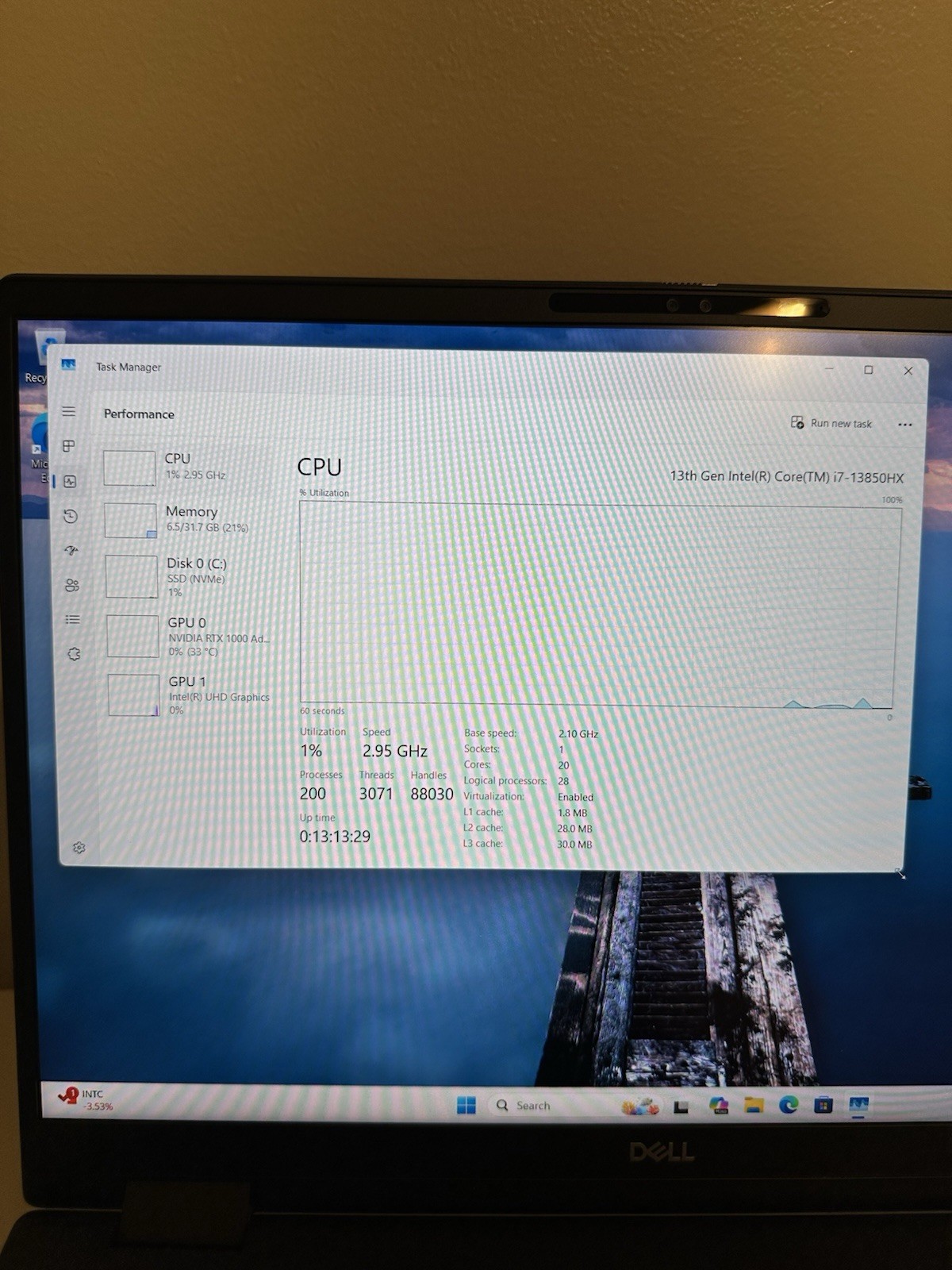Click the L3 cache value '30.0 MB'
The width and height of the screenshot is (952, 1270).
574,845
